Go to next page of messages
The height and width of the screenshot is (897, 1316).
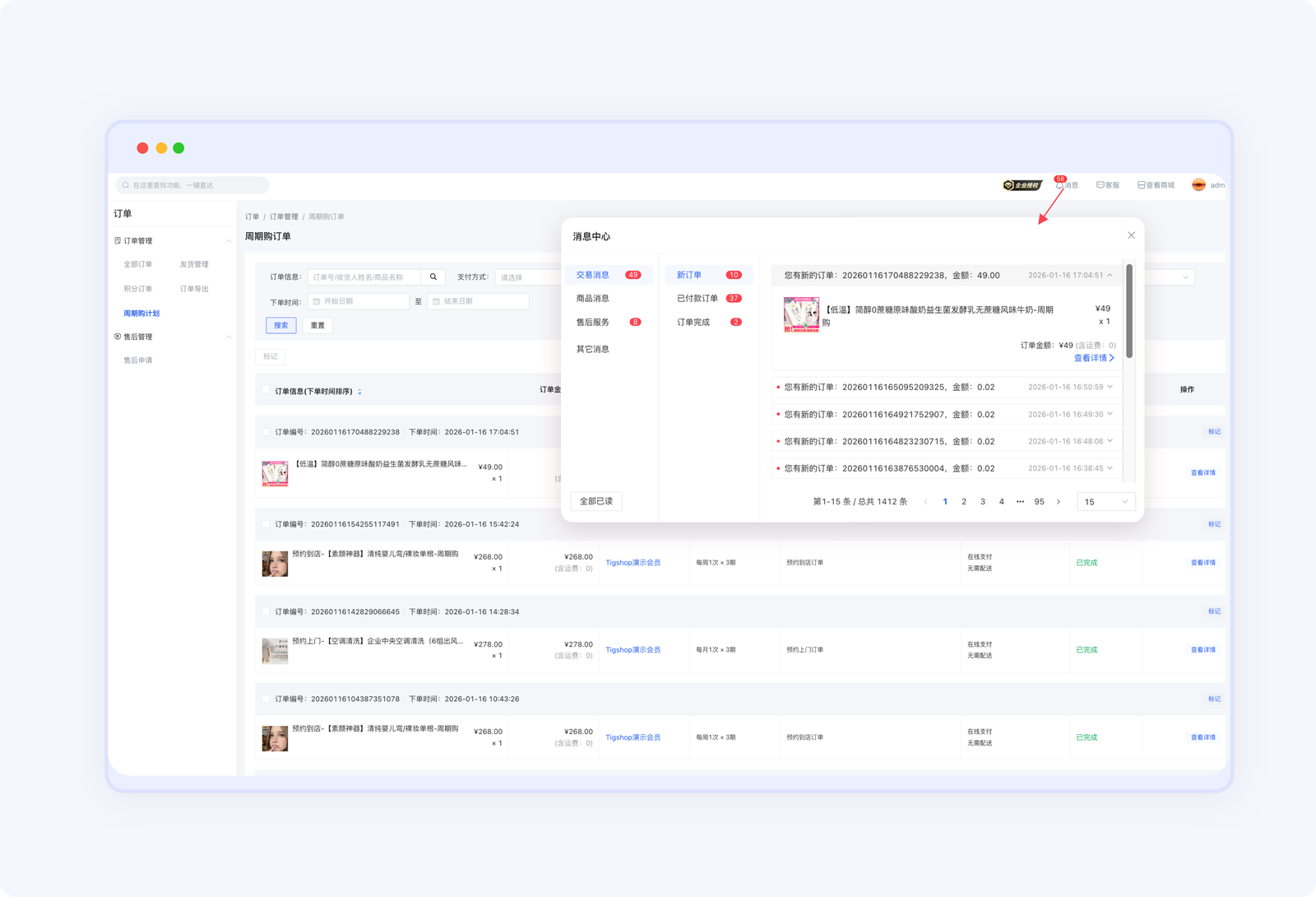[1059, 502]
